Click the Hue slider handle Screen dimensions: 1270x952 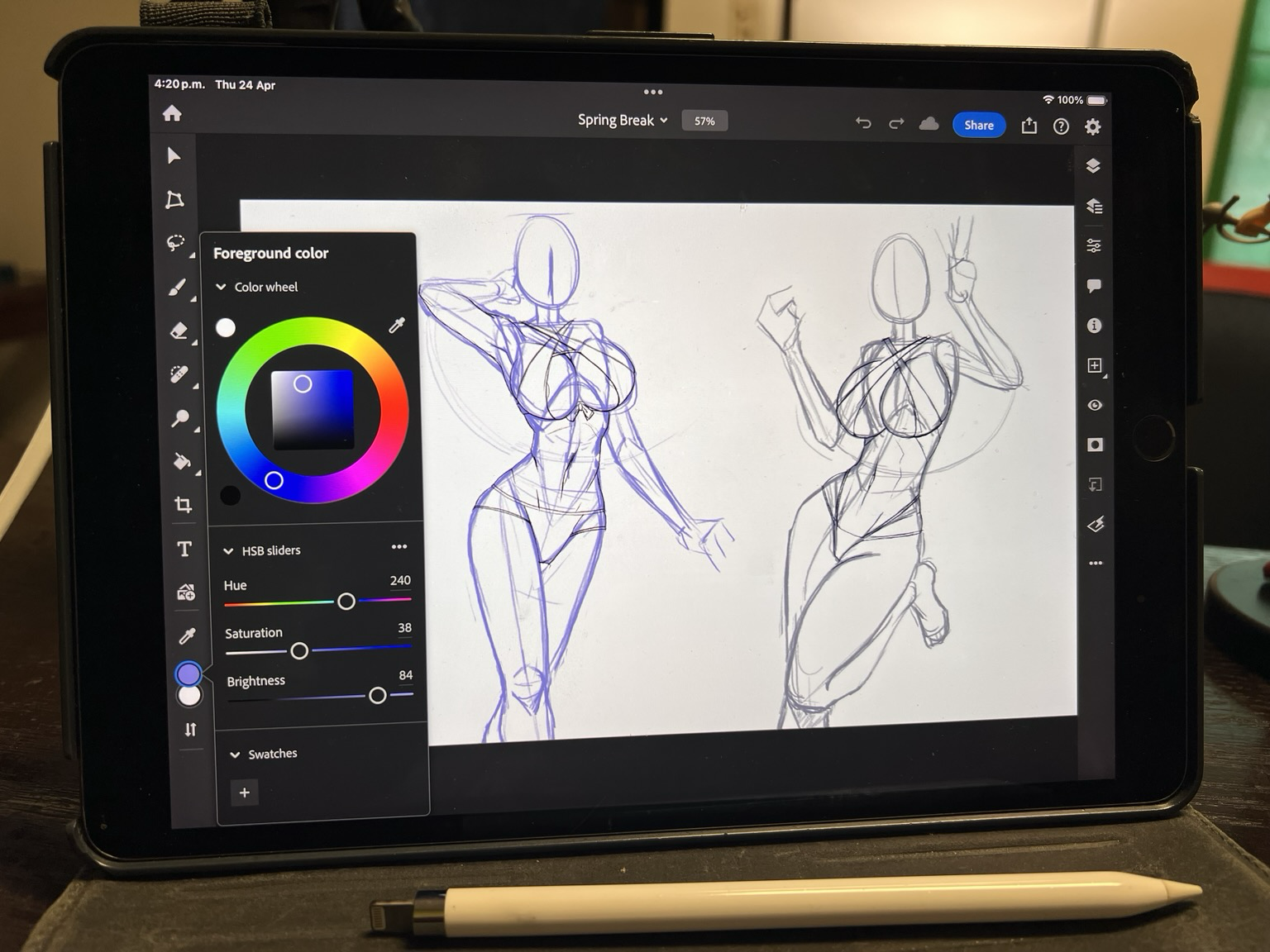point(346,602)
